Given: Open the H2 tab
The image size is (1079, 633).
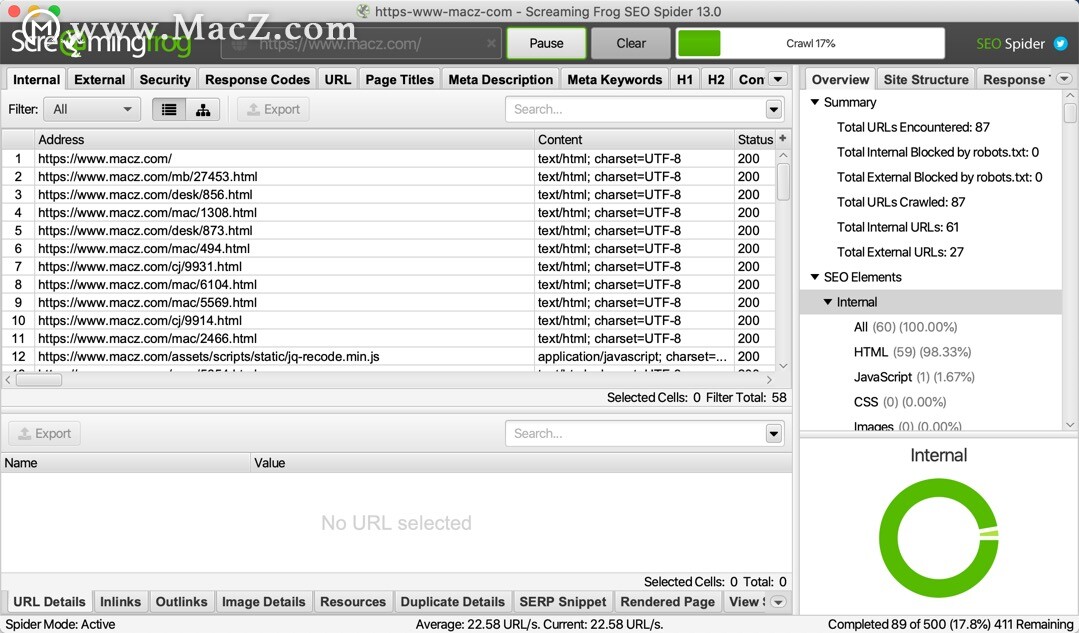Looking at the screenshot, I should [x=716, y=79].
